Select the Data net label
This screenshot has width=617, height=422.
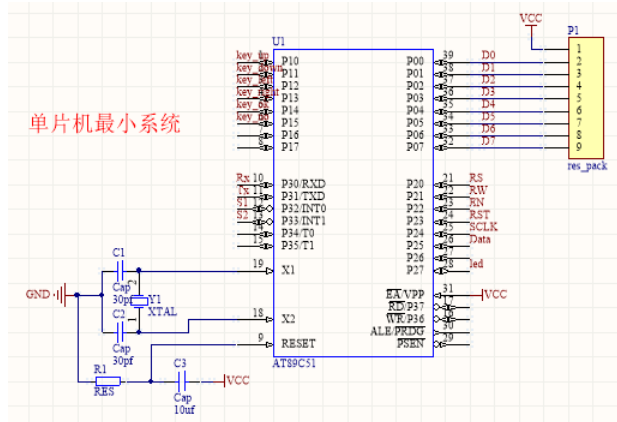coord(480,239)
